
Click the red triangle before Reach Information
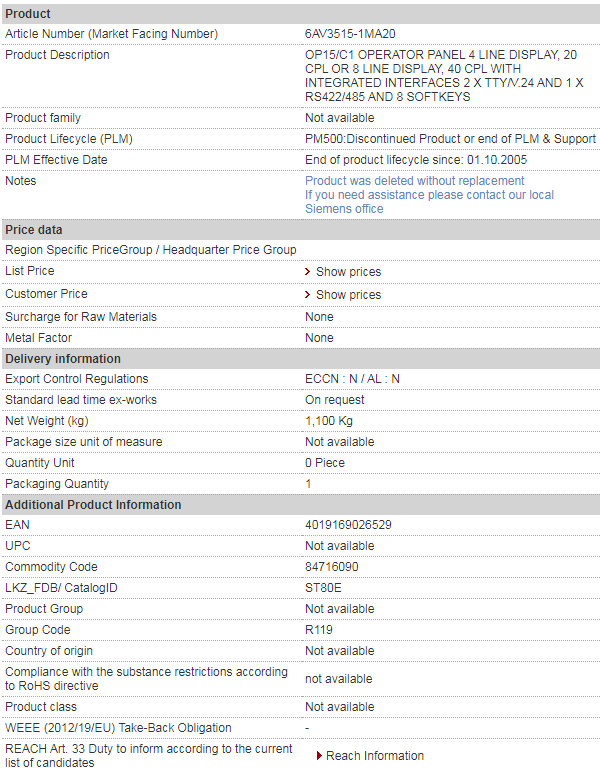pos(320,756)
